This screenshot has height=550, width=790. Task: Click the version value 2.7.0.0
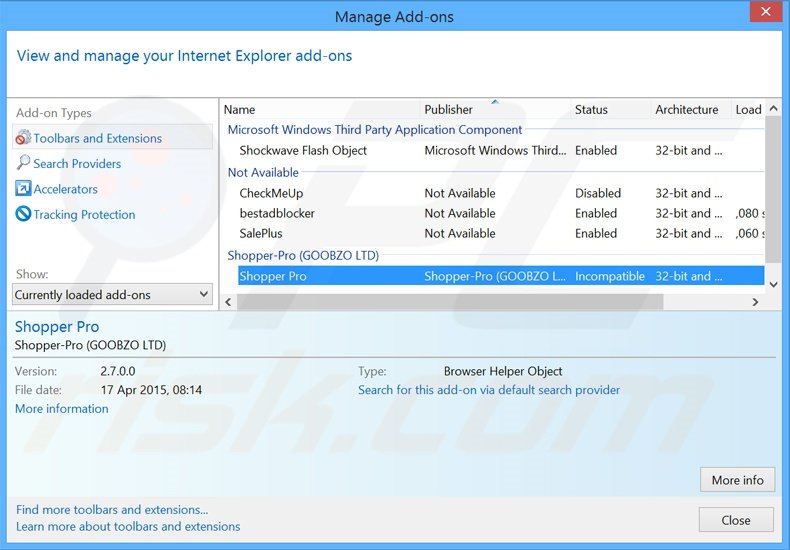click(118, 371)
